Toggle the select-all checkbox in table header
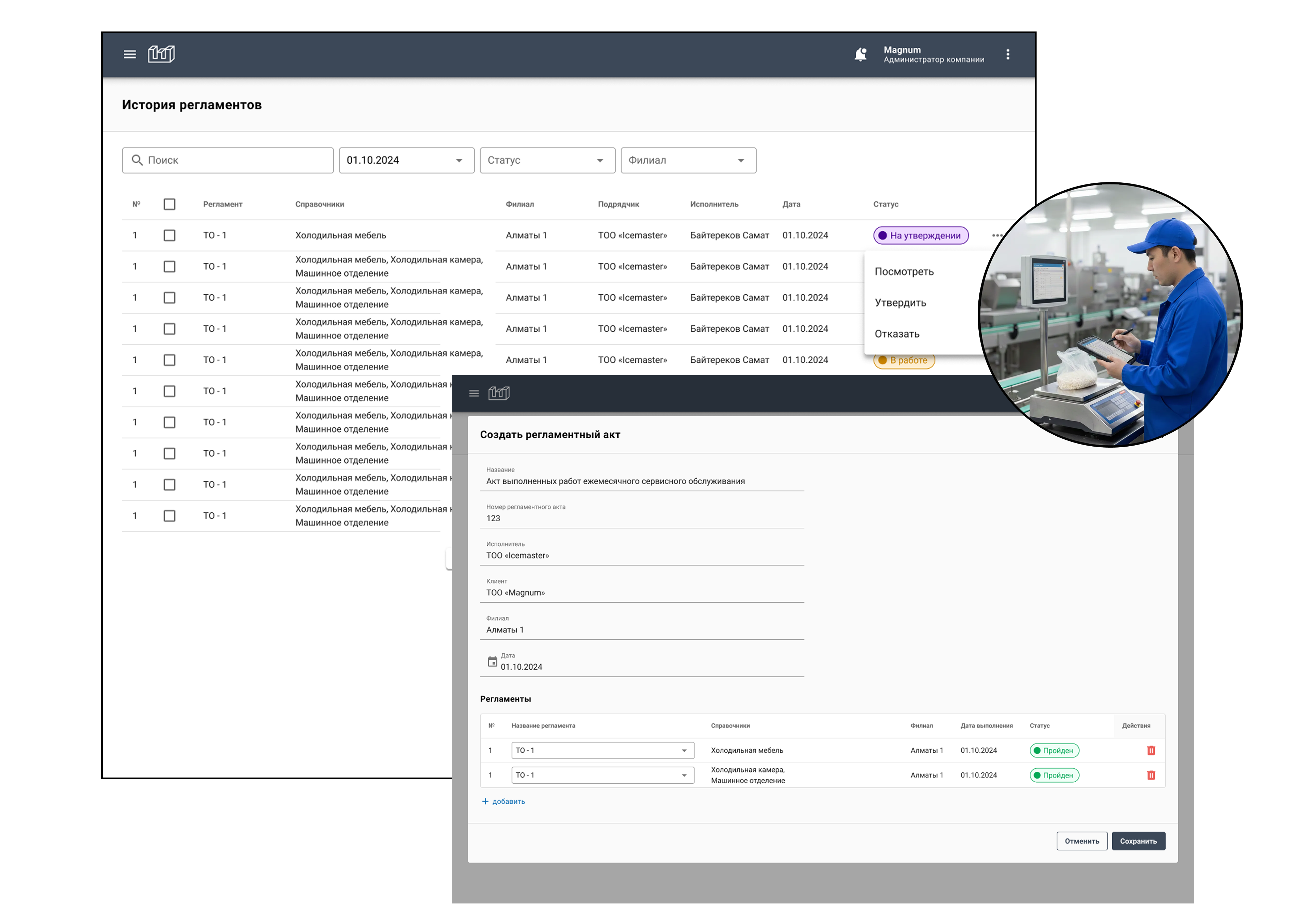Viewport: 1294px width, 924px height. pos(169,204)
